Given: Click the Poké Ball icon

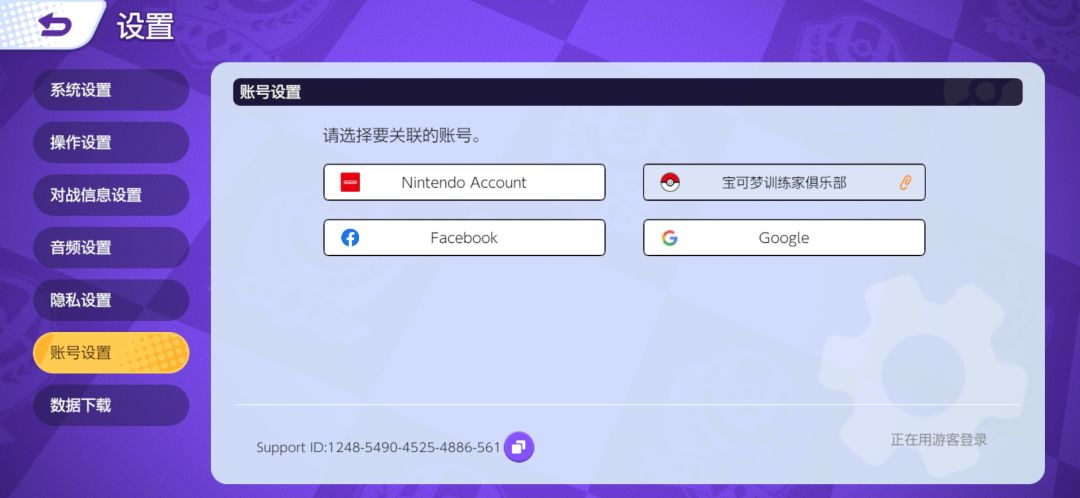Looking at the screenshot, I should pyautogui.click(x=669, y=183).
